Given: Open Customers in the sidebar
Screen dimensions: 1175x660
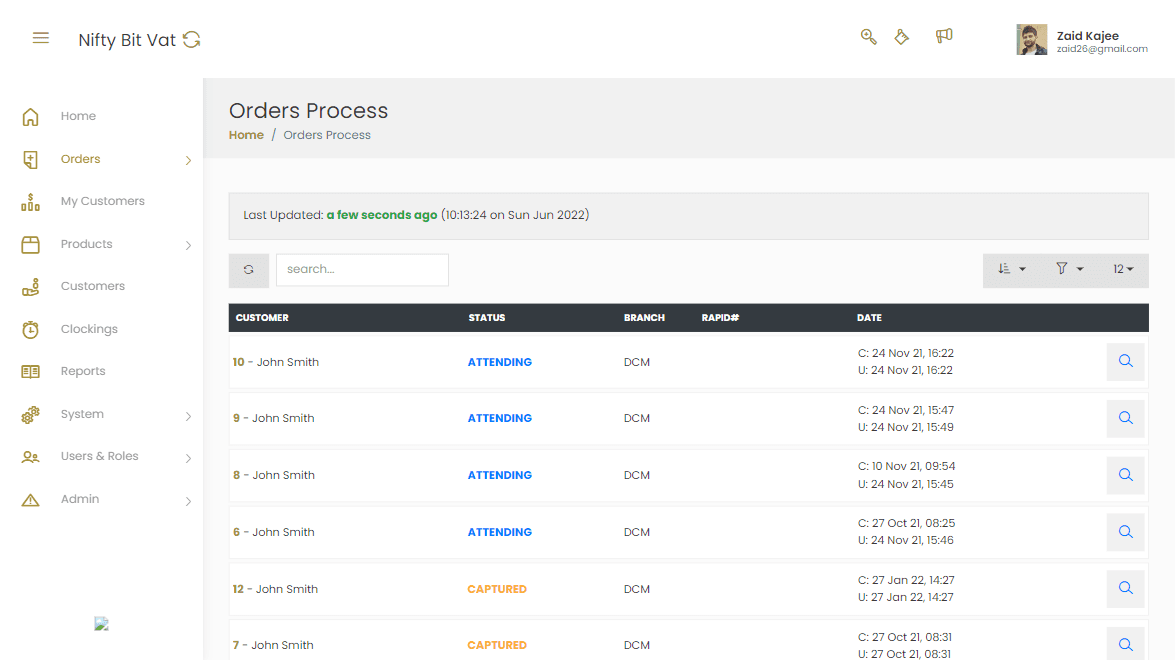Looking at the screenshot, I should pos(93,286).
